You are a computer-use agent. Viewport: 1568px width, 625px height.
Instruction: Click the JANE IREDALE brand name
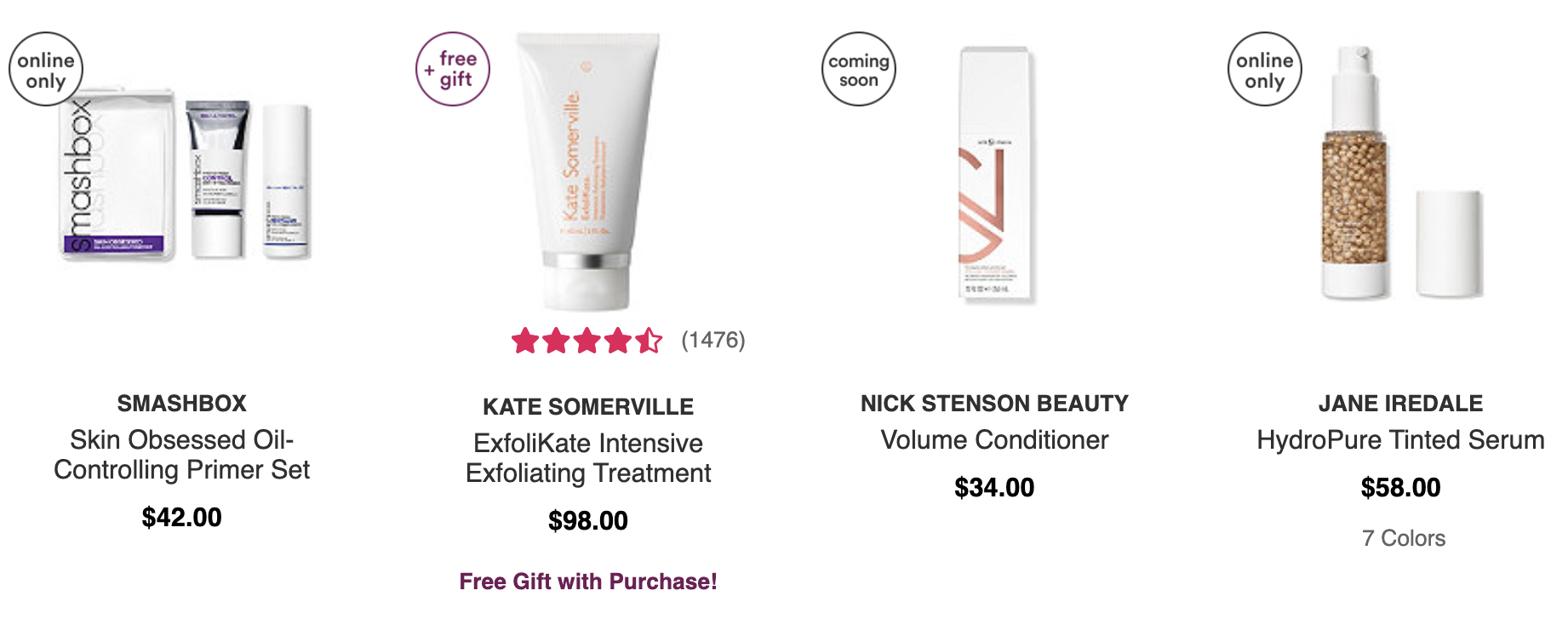(1400, 404)
